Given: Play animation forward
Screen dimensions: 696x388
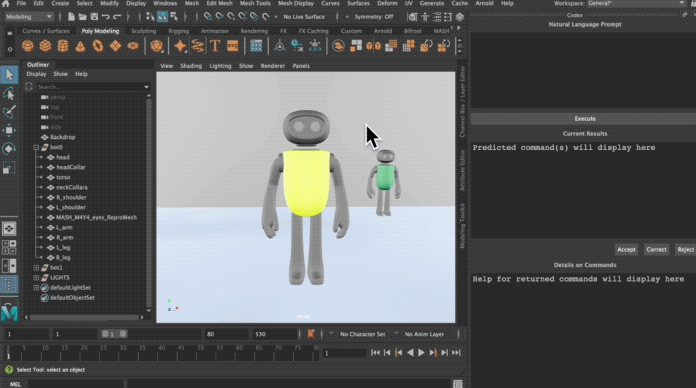Looking at the screenshot, I should (421, 352).
